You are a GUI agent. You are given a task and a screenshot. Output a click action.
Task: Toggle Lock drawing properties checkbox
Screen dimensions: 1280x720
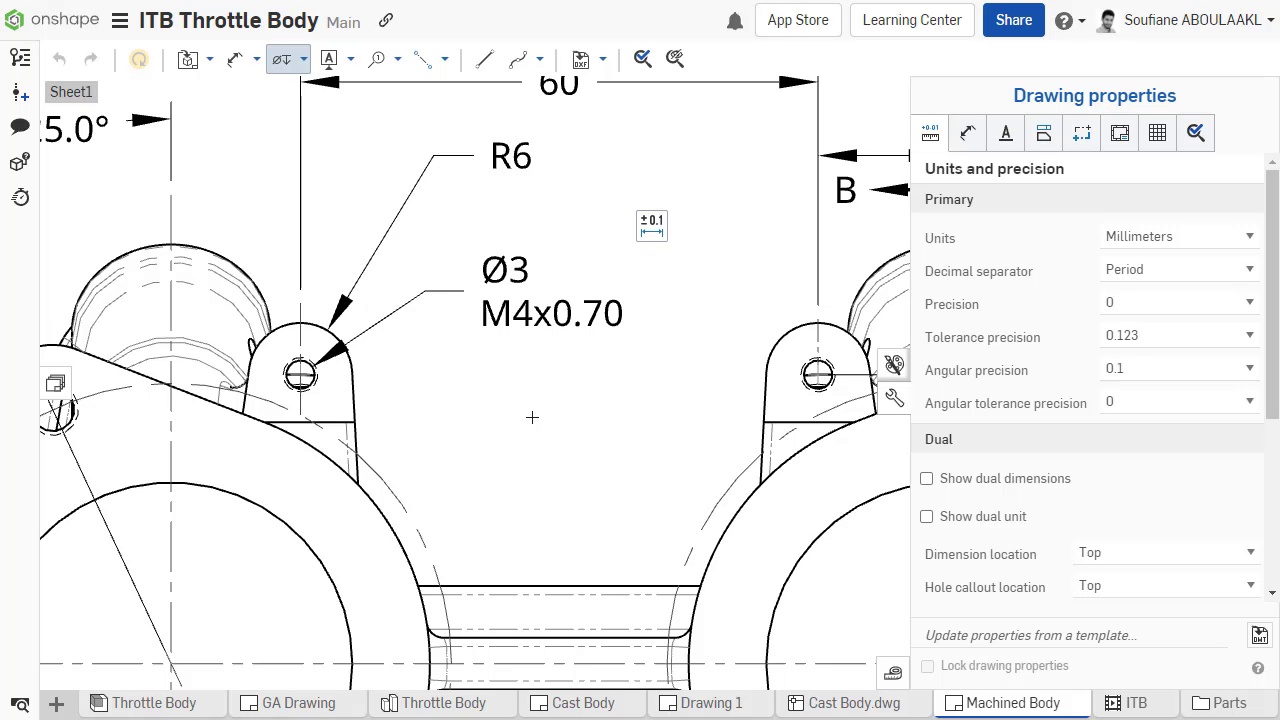pyautogui.click(x=928, y=666)
